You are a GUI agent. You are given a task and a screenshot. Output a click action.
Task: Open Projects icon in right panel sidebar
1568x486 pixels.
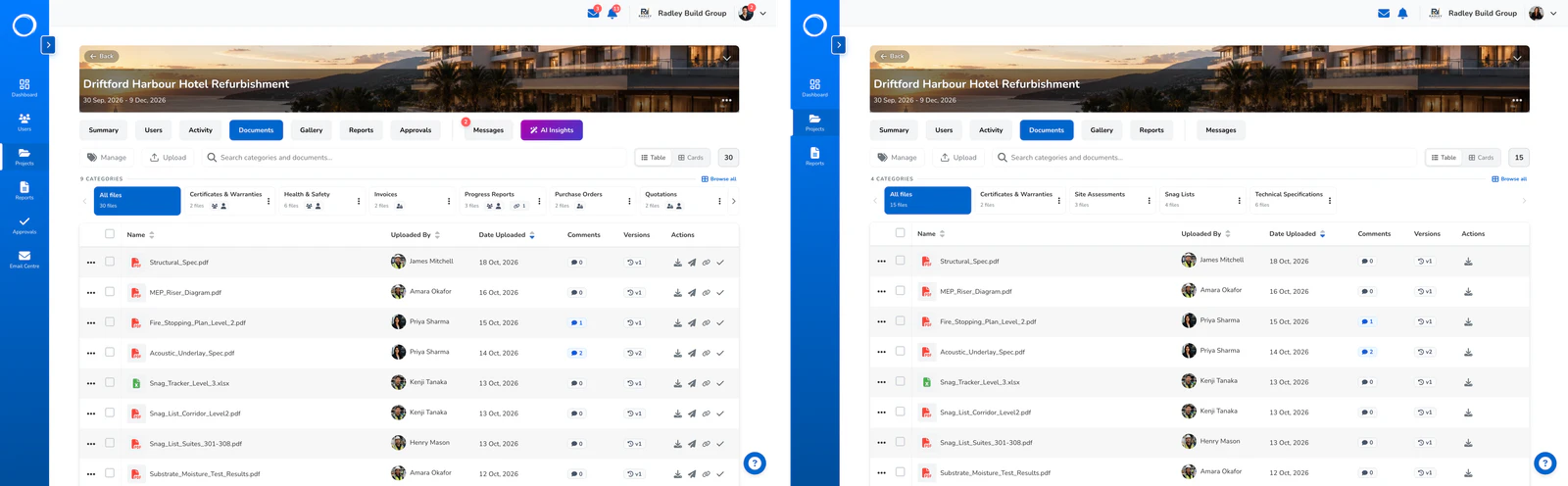click(814, 122)
